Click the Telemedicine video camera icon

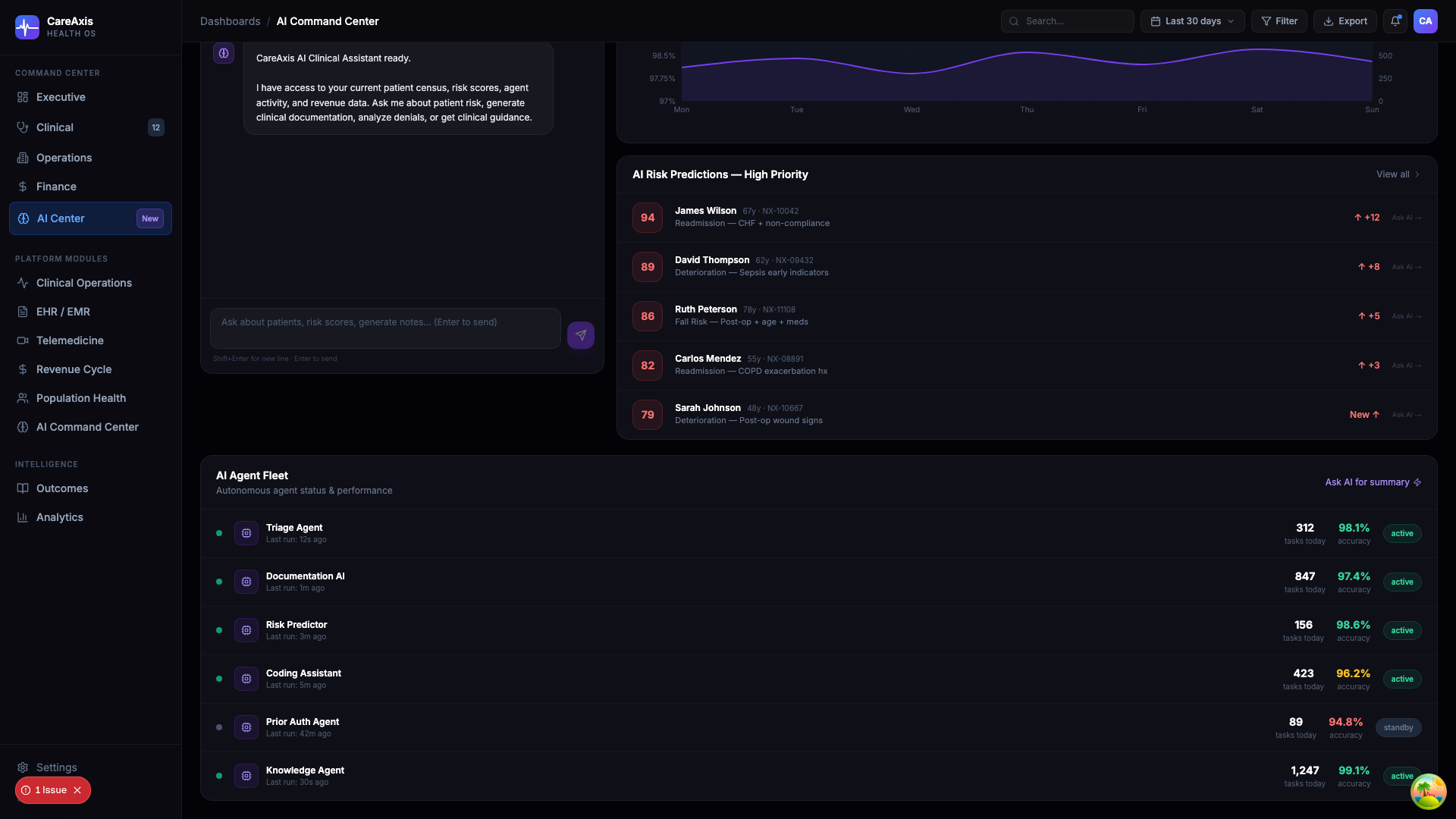pyautogui.click(x=23, y=340)
